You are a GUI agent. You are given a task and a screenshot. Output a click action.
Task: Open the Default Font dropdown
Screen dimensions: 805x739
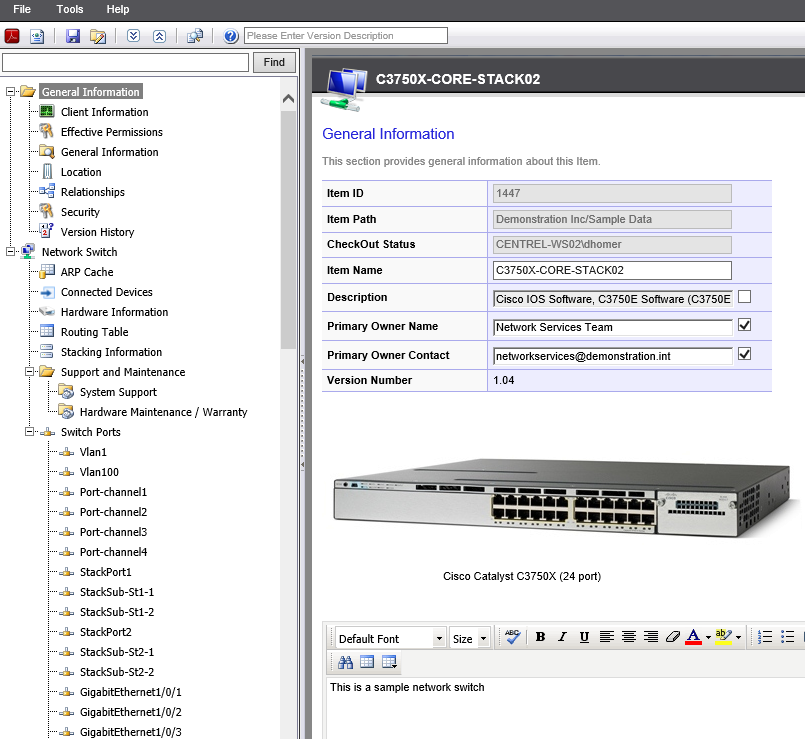click(x=389, y=637)
